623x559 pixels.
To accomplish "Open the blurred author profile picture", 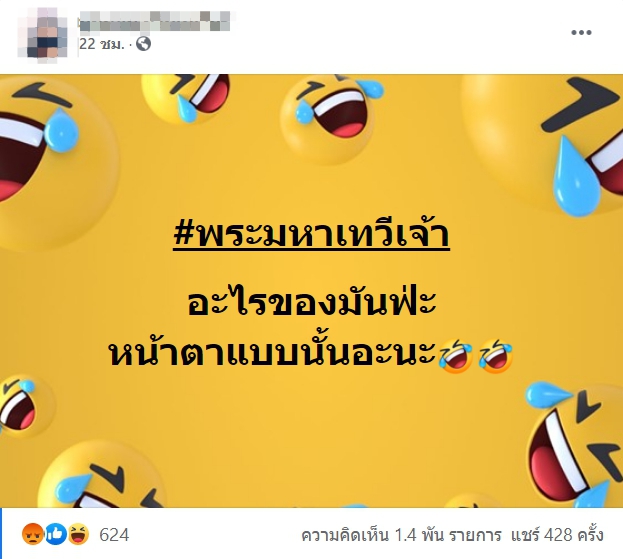I will (44, 33).
